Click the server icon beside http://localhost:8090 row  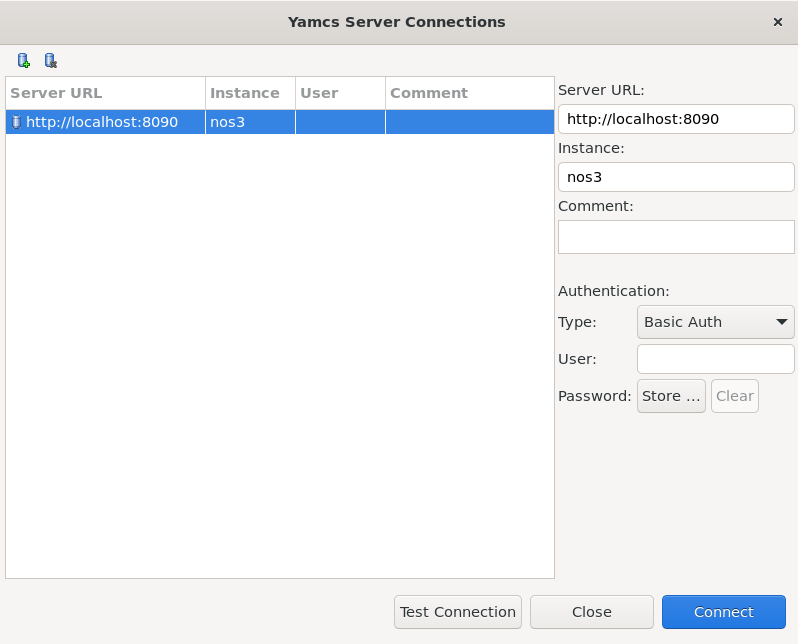click(16, 122)
